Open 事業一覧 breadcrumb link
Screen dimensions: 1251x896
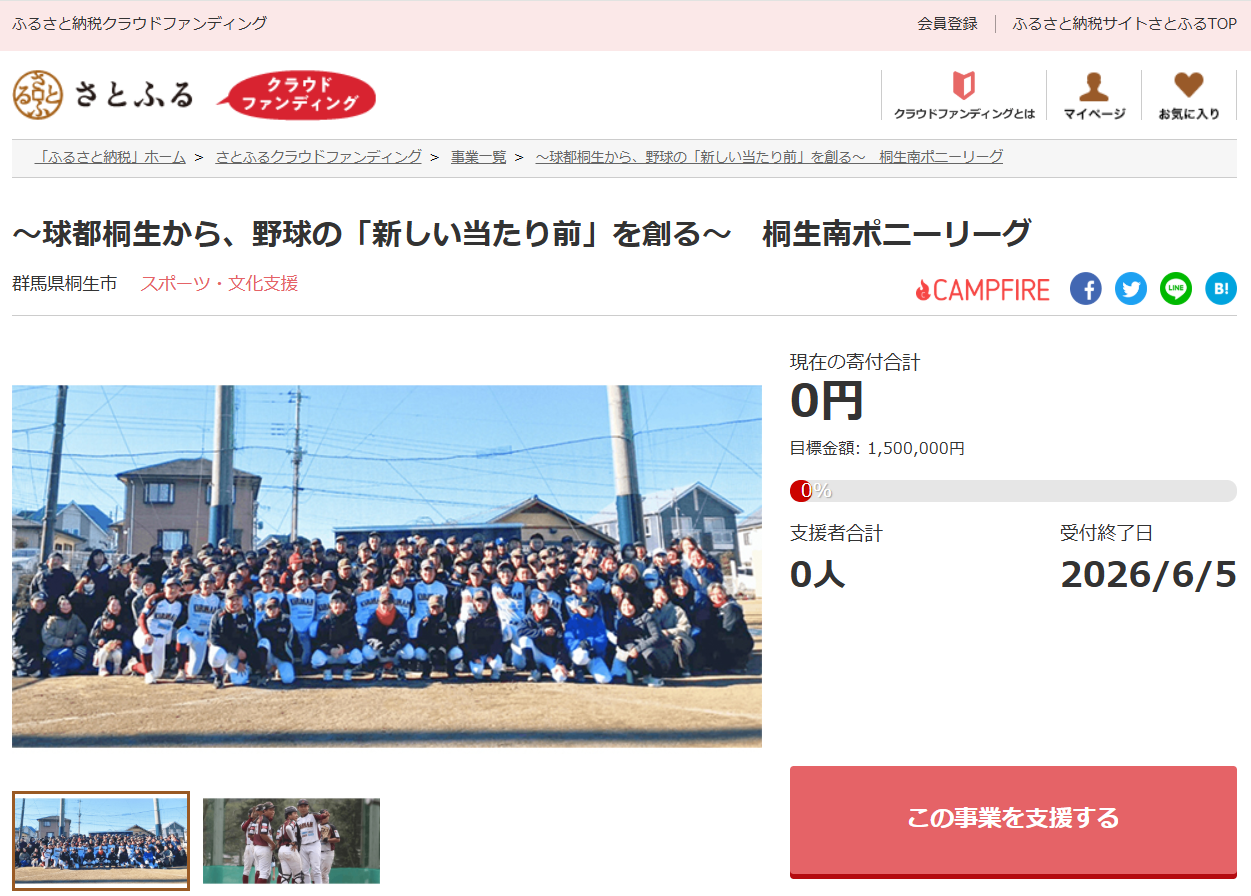478,157
